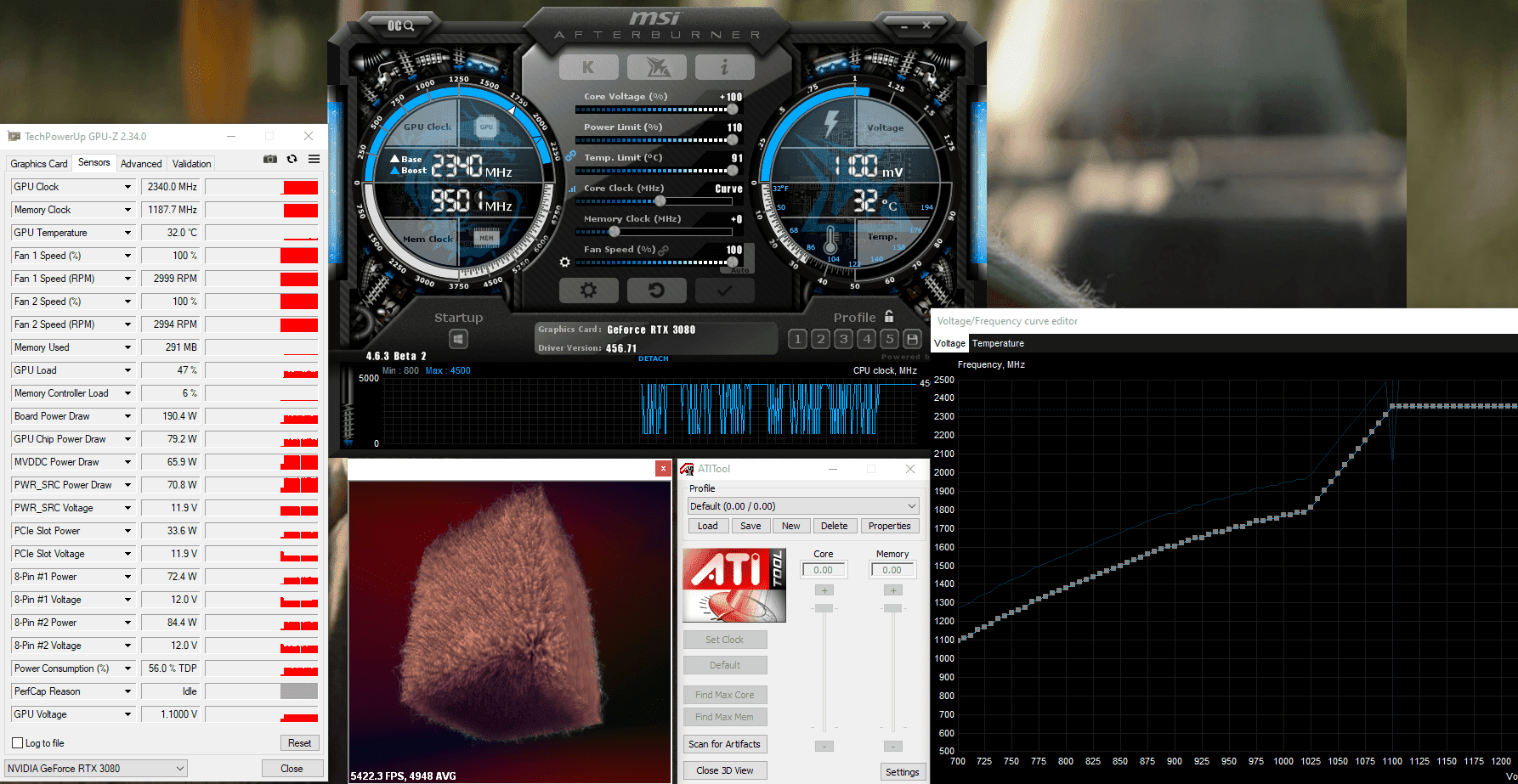Click the profile lock icon
The image size is (1518, 784).
(889, 316)
